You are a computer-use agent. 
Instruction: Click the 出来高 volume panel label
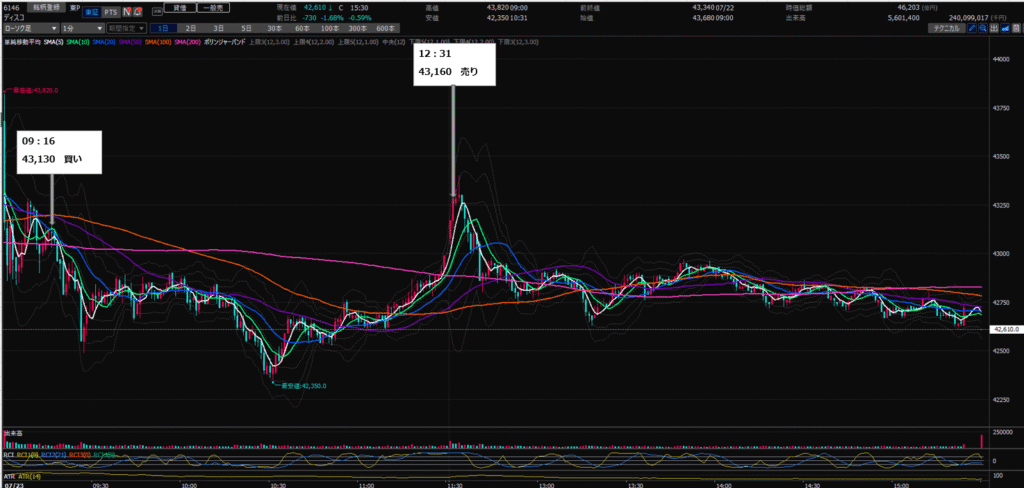pyautogui.click(x=14, y=433)
